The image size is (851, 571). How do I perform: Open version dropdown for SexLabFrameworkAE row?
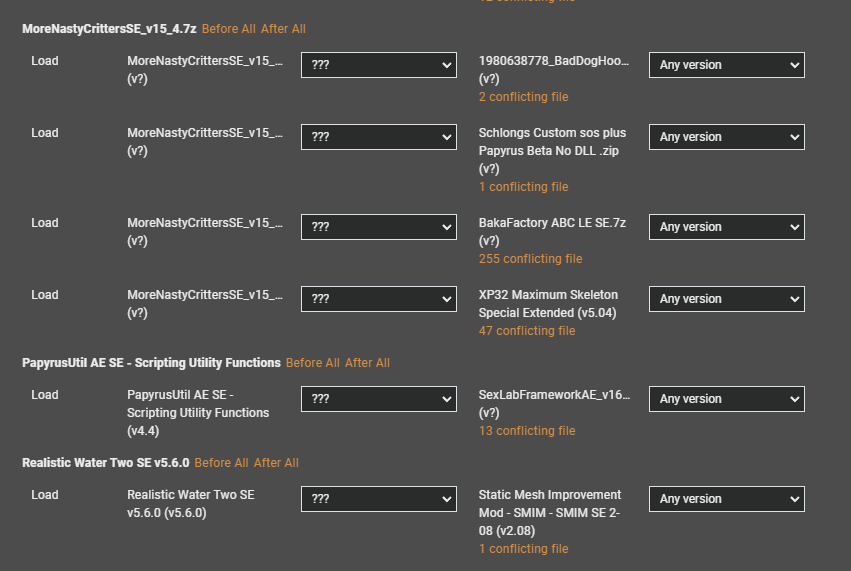pyautogui.click(x=727, y=399)
